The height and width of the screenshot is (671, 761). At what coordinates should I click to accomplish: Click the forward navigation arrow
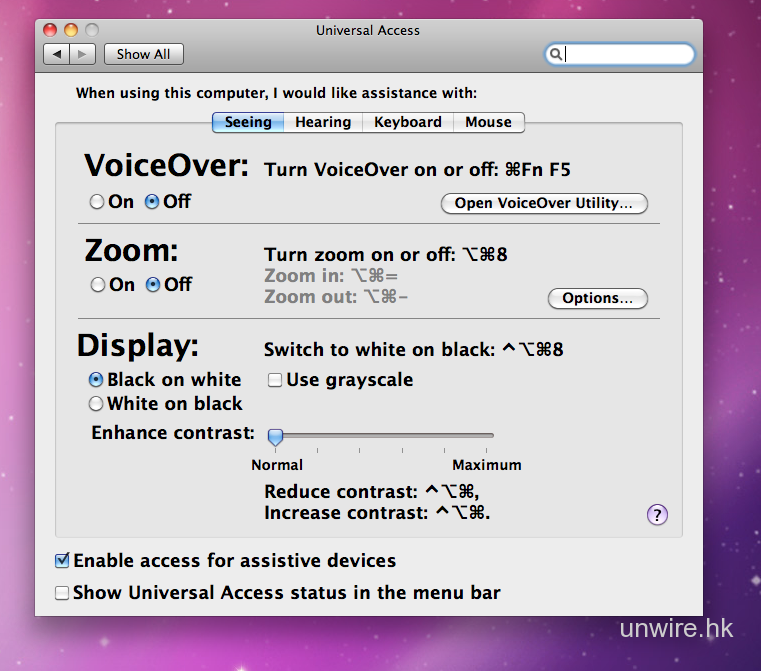click(83, 54)
